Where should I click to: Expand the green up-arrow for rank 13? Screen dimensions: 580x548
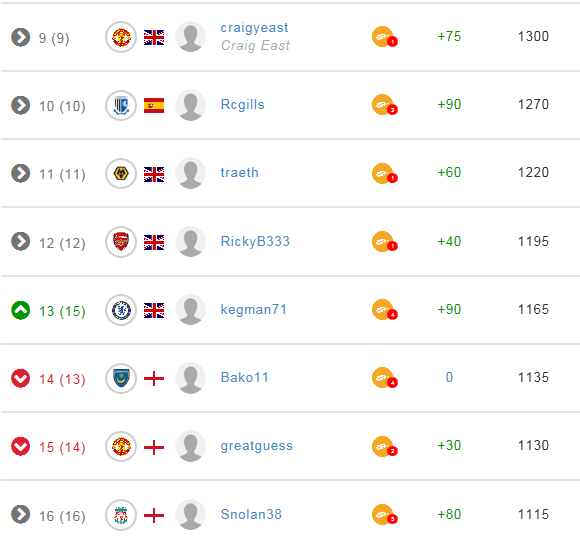20,310
